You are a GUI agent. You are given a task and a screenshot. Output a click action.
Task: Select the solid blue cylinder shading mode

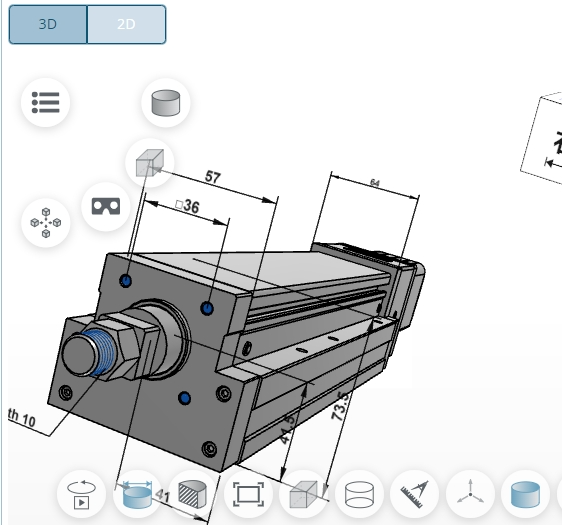[x=525, y=495]
